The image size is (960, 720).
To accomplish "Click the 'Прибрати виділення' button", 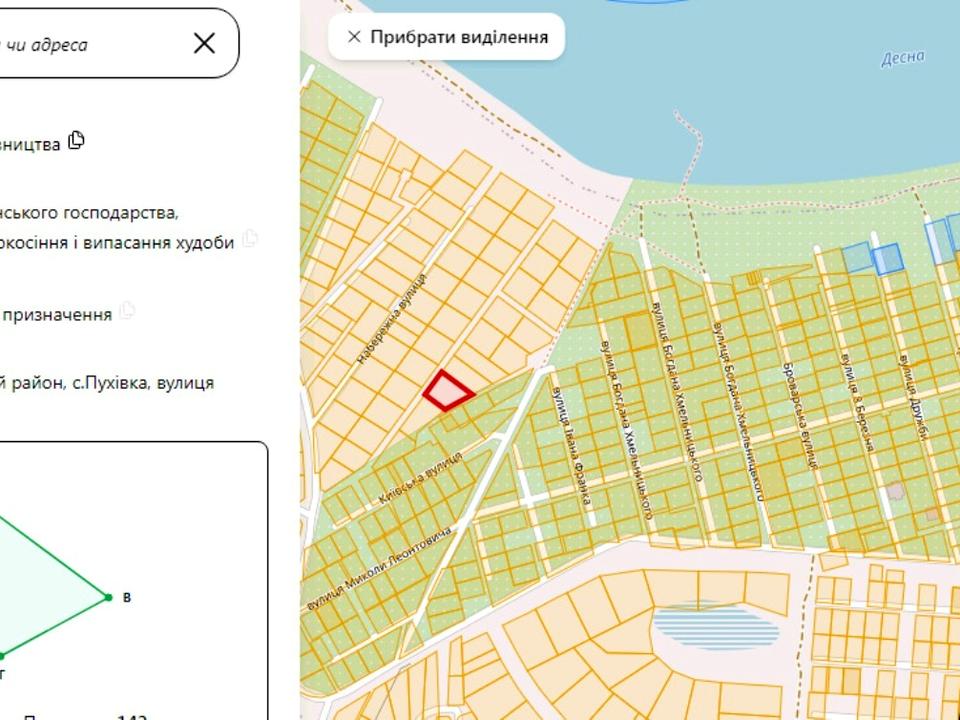I will coord(446,37).
